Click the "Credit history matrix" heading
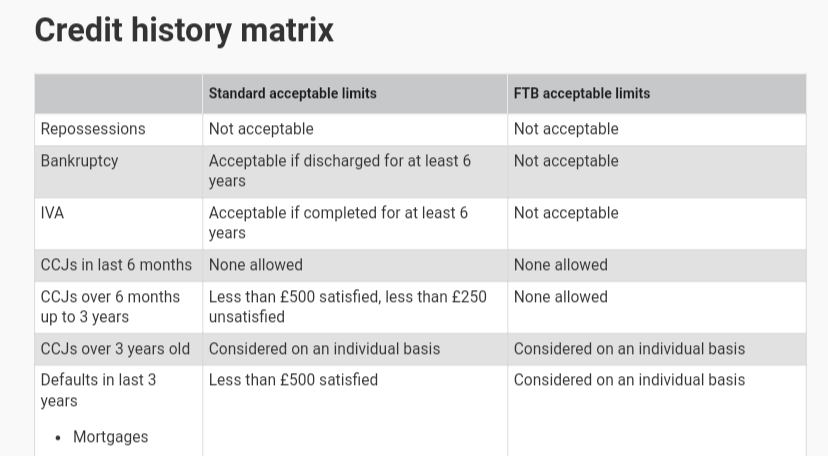This screenshot has width=828, height=456. pyautogui.click(x=184, y=30)
